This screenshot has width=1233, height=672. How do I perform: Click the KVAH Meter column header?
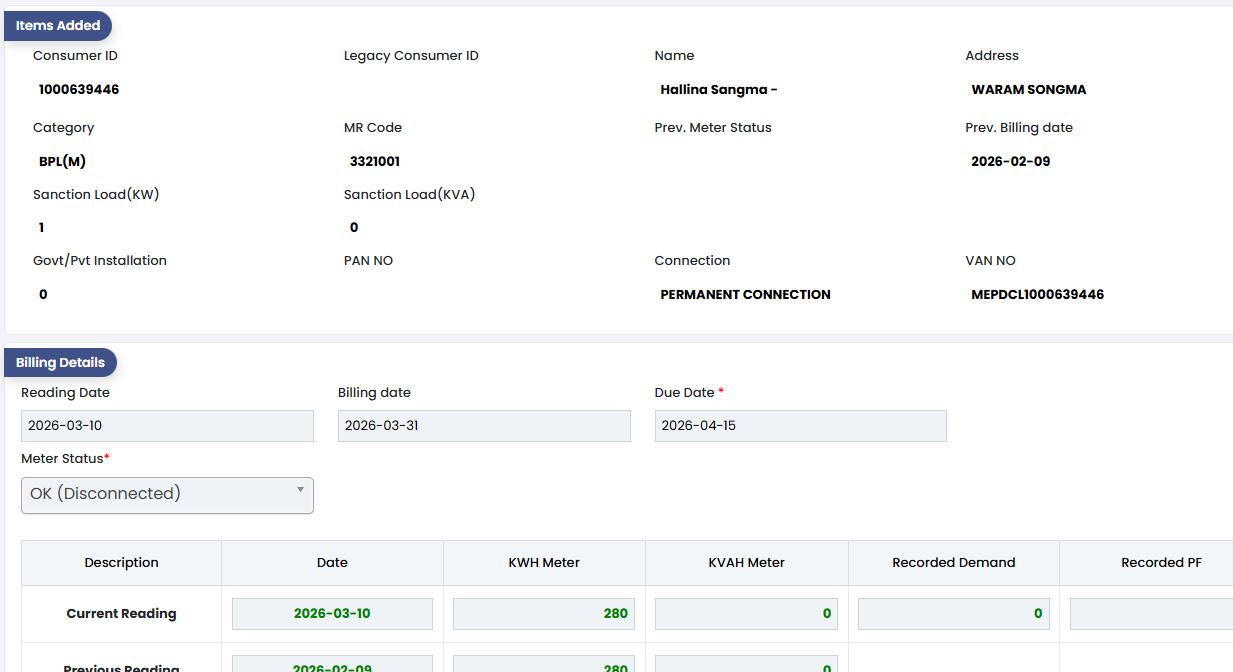(x=747, y=563)
